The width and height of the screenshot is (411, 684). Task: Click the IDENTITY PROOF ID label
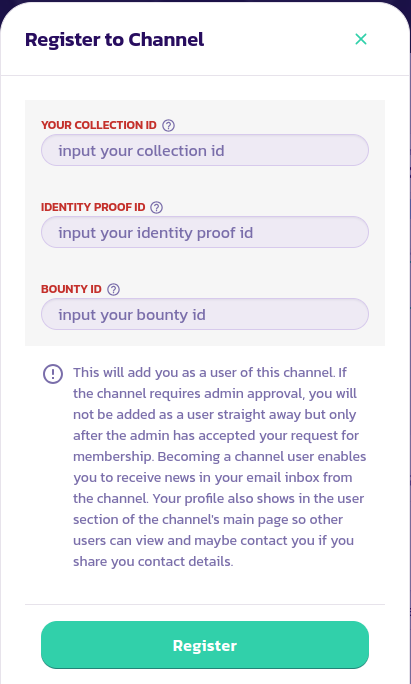pos(93,207)
